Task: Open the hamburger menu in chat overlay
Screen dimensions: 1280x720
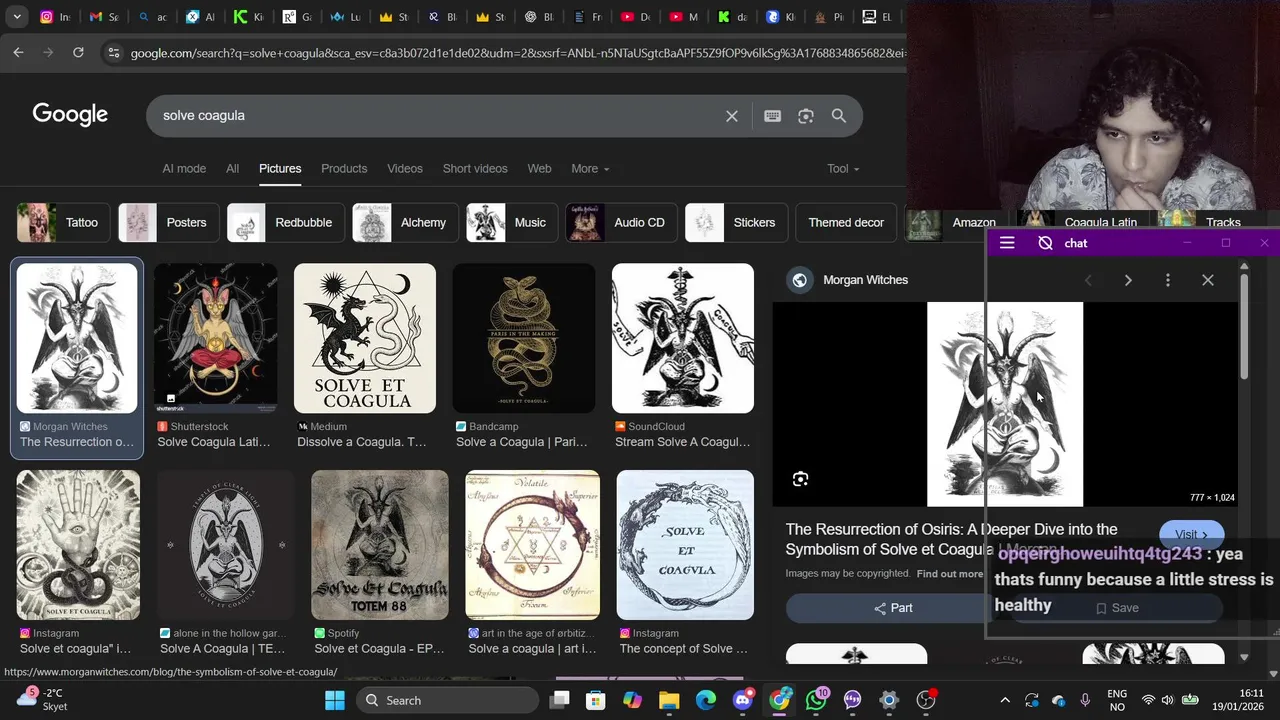Action: (x=1007, y=243)
